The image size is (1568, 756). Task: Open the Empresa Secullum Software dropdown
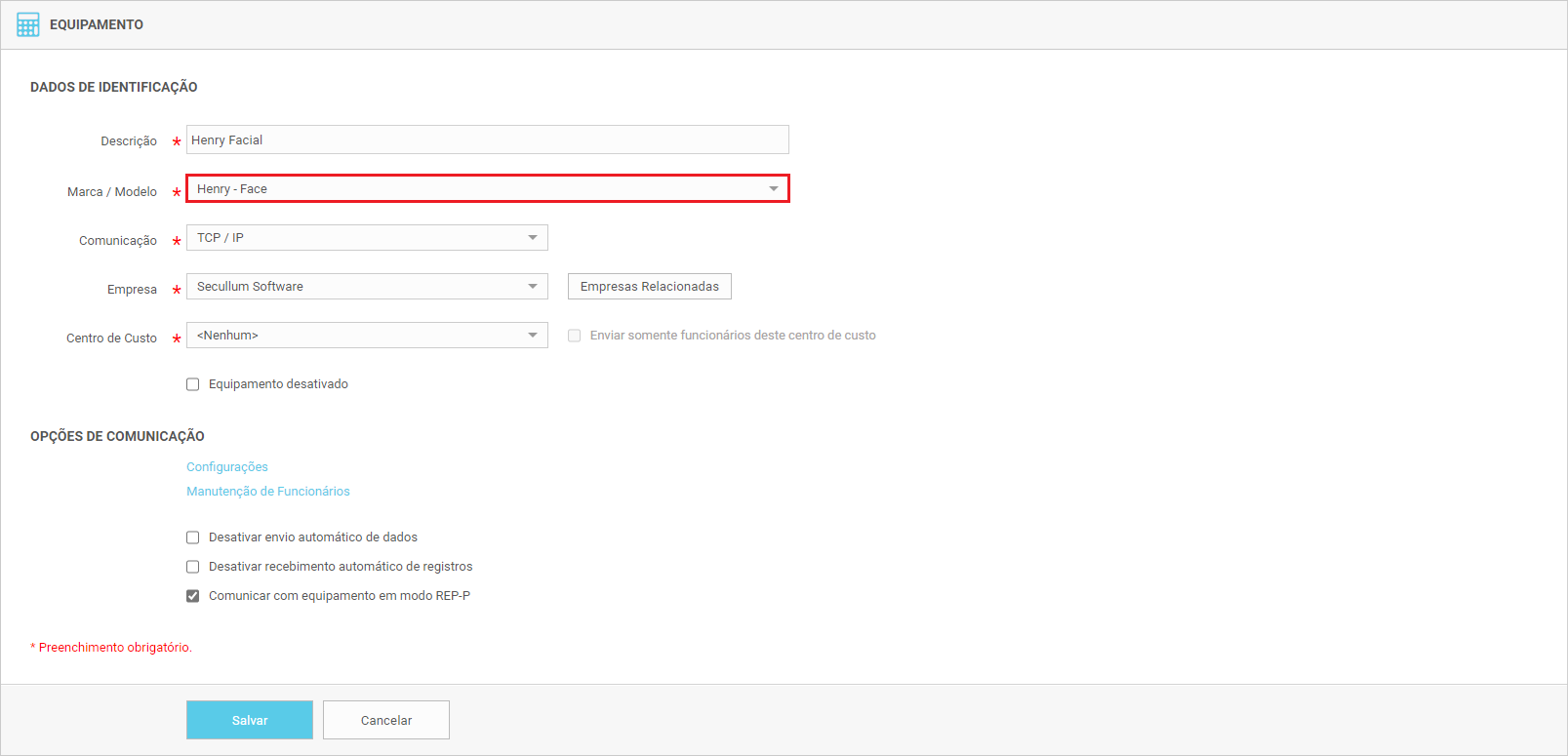click(367, 286)
